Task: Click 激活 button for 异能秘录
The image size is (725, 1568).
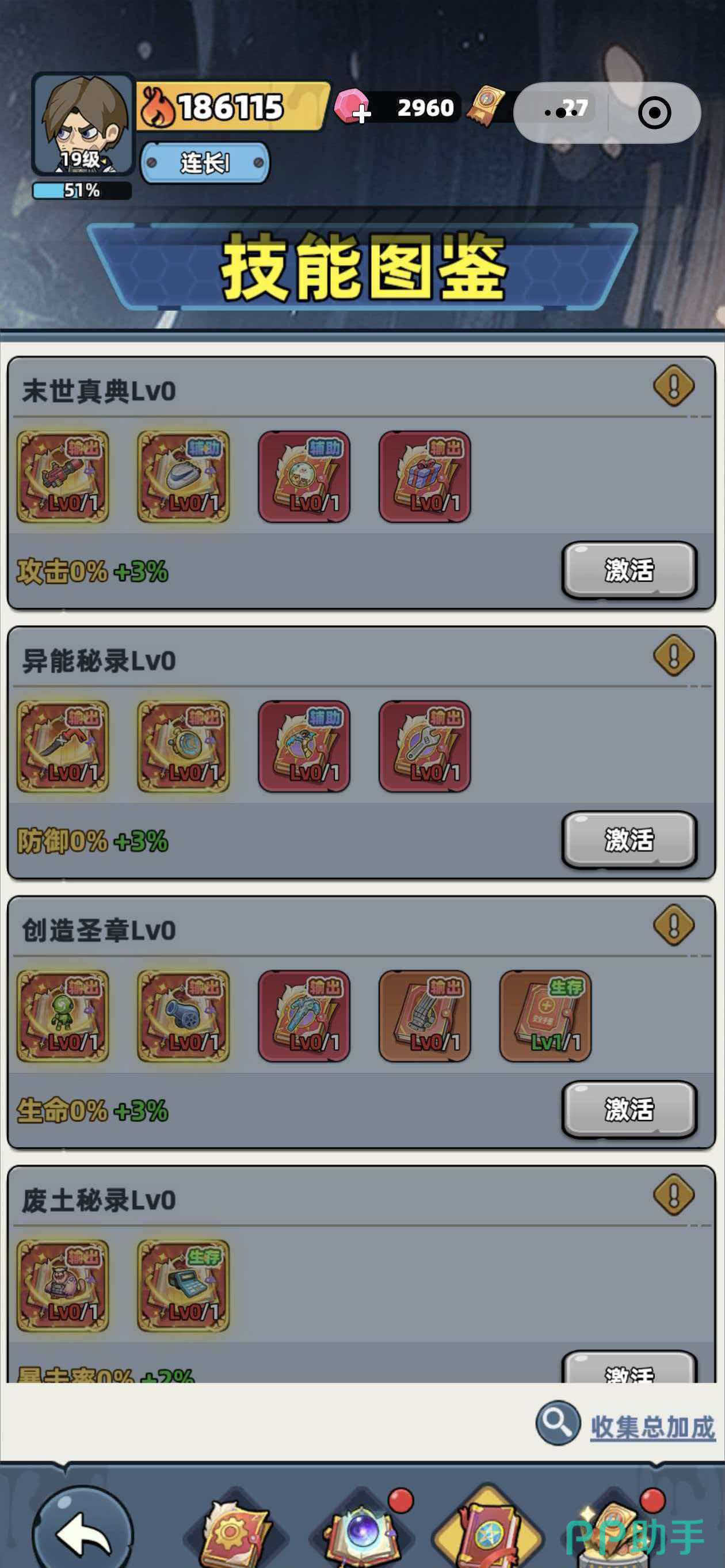Action: (629, 840)
